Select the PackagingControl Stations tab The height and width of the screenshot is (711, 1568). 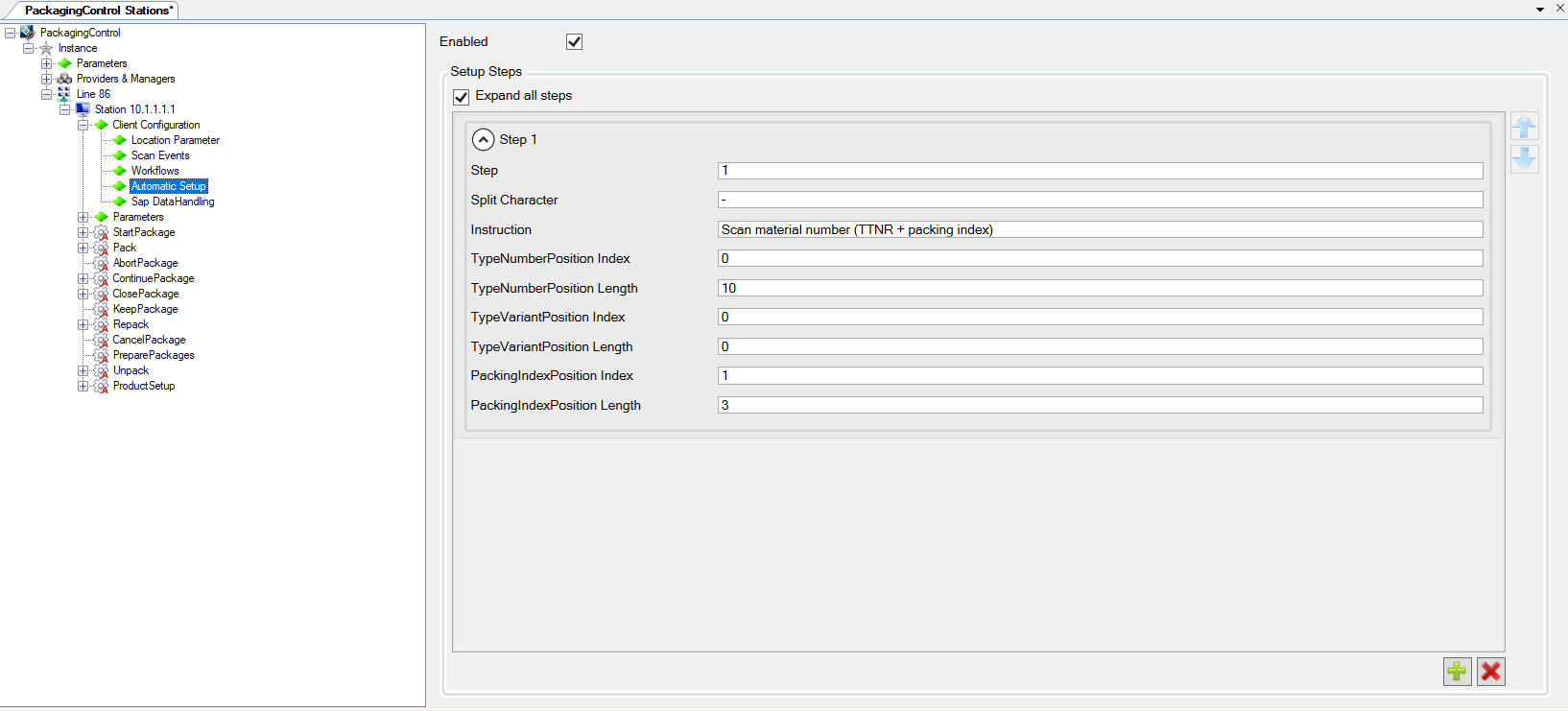click(x=99, y=11)
